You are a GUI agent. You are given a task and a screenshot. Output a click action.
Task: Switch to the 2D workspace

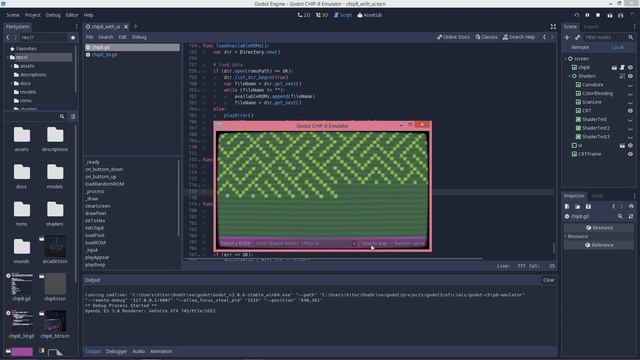click(x=304, y=15)
